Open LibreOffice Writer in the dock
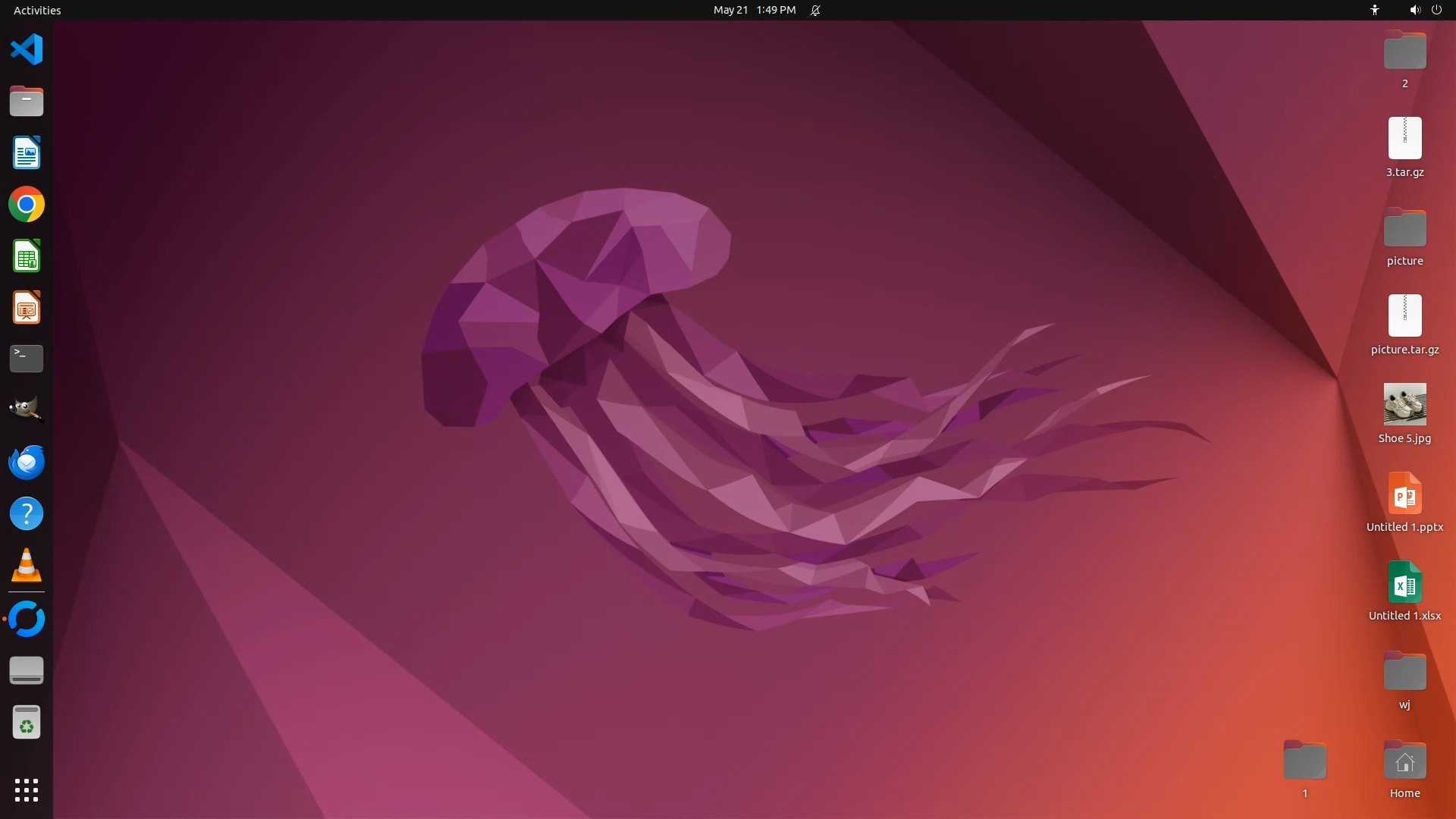Screen dimensions: 1456x819 pyautogui.click(x=27, y=153)
